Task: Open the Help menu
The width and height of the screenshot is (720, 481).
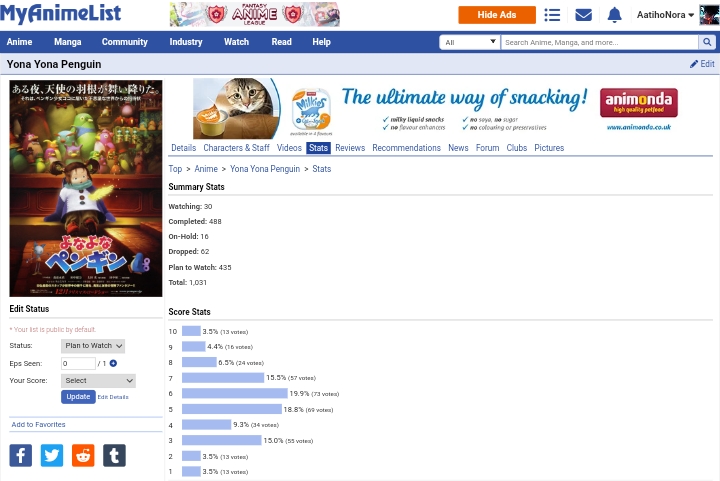Action: [x=321, y=42]
